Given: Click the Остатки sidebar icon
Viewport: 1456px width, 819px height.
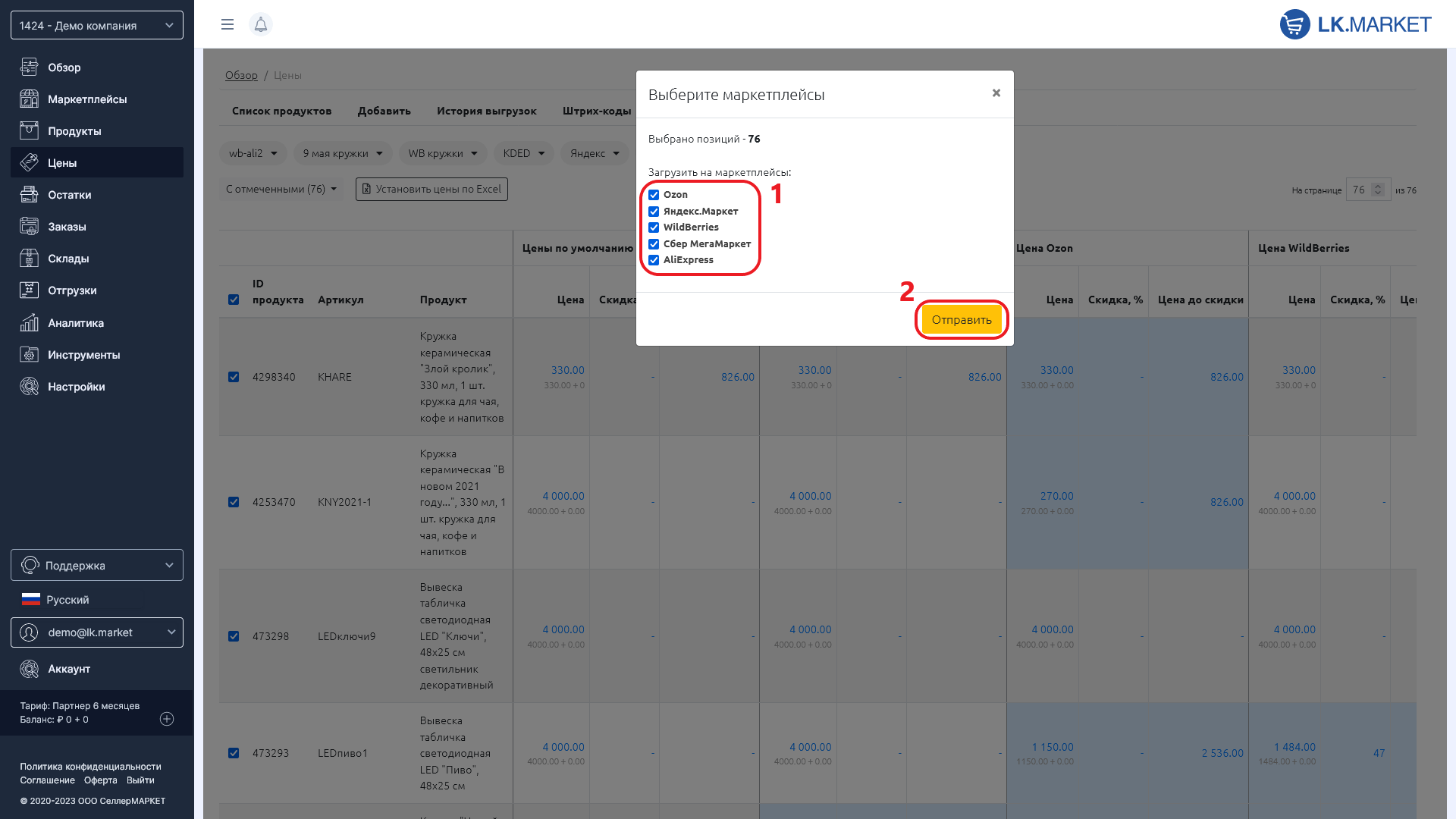Looking at the screenshot, I should click(29, 194).
